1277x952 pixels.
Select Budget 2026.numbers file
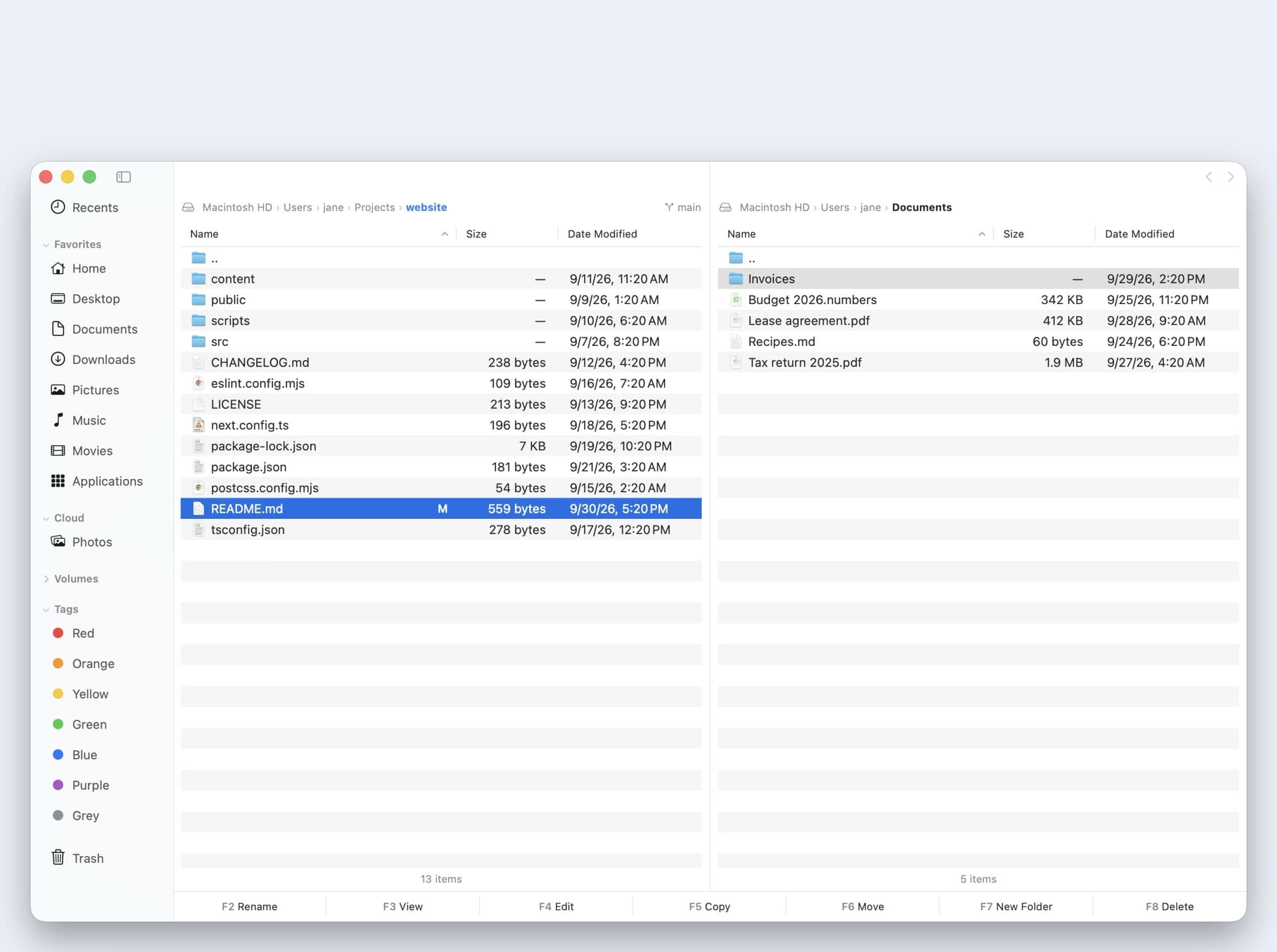click(x=978, y=299)
